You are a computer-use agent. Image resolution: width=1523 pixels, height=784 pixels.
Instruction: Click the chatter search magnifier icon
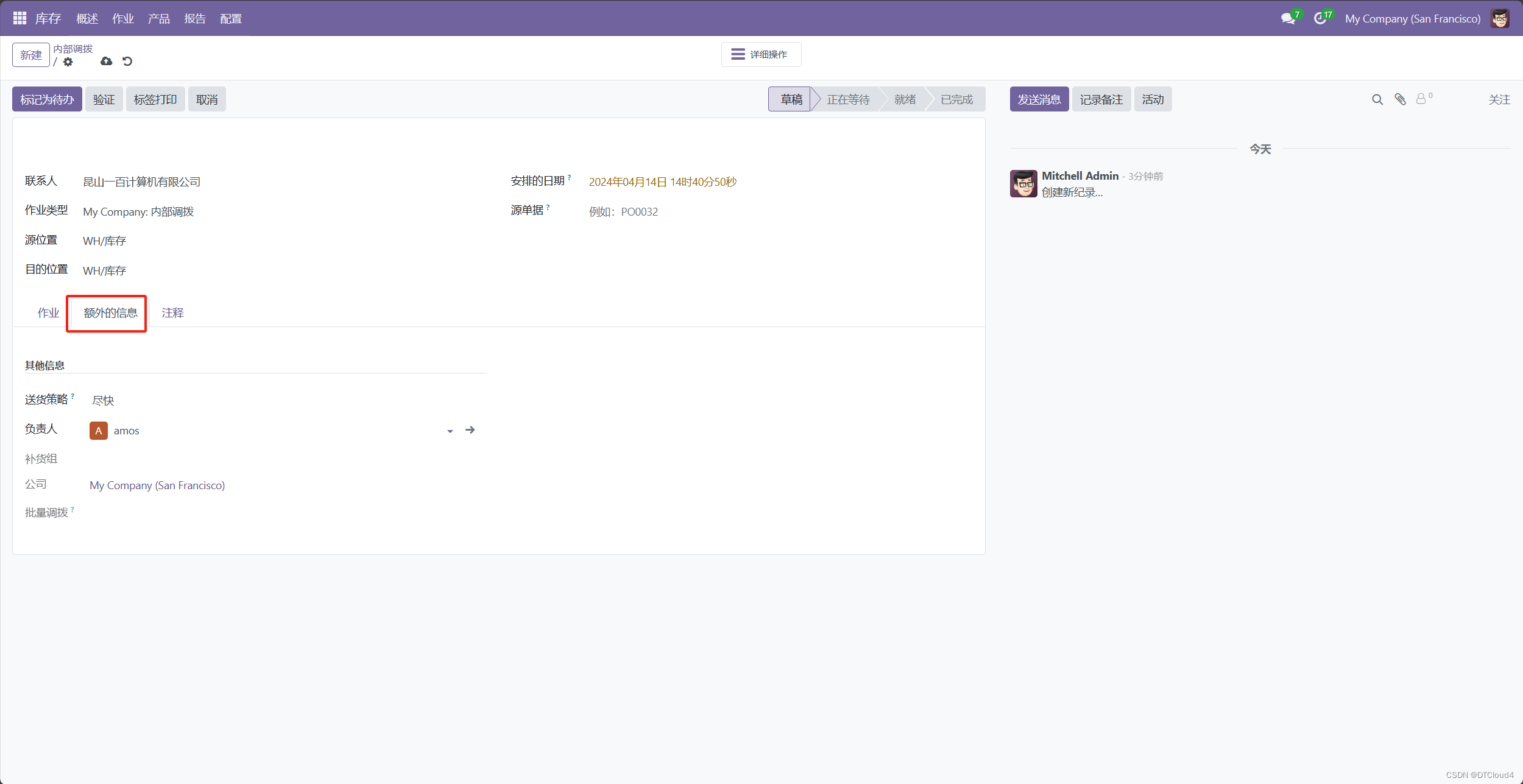1377,99
